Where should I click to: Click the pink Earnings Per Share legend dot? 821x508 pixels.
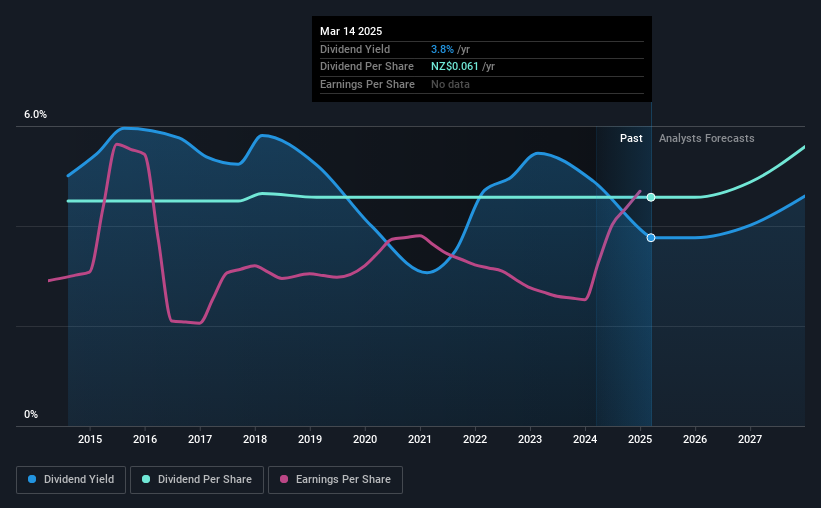pyautogui.click(x=284, y=479)
